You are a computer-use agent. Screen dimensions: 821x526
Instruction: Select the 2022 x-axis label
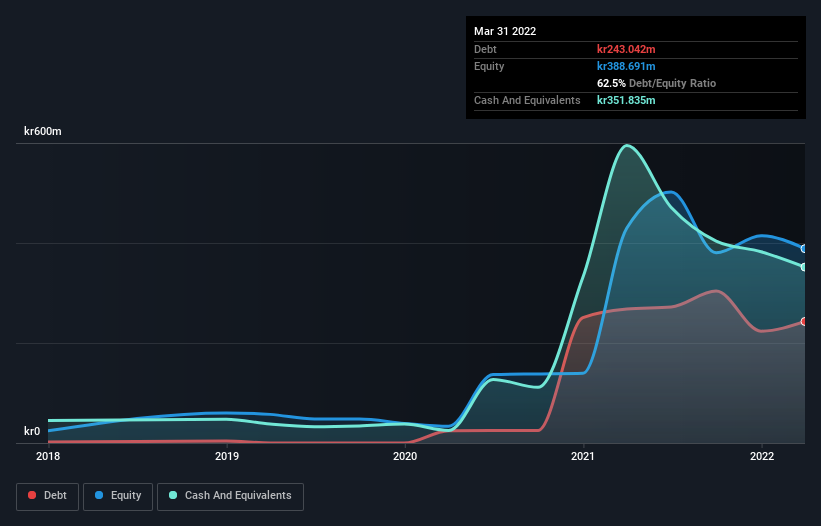click(x=762, y=456)
